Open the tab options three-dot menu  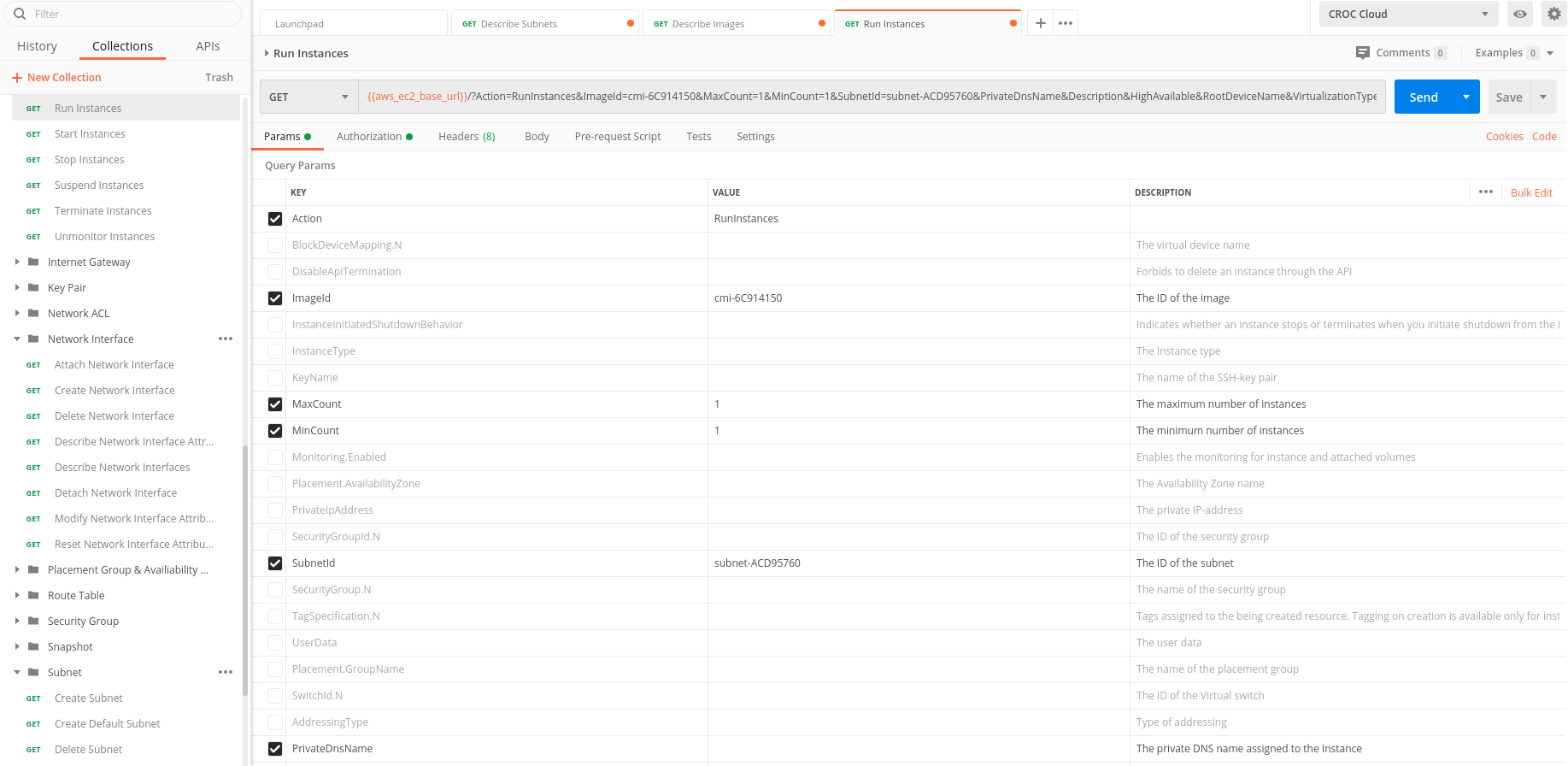(1066, 23)
